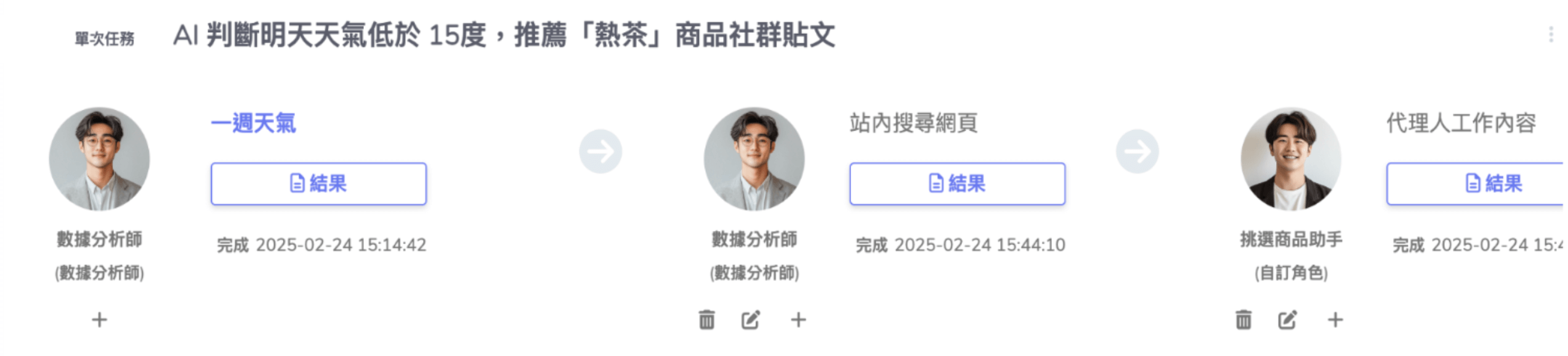Edit the 挑選商品助手 agent step
Image resolution: width=1568 pixels, height=356 pixels.
[1287, 320]
